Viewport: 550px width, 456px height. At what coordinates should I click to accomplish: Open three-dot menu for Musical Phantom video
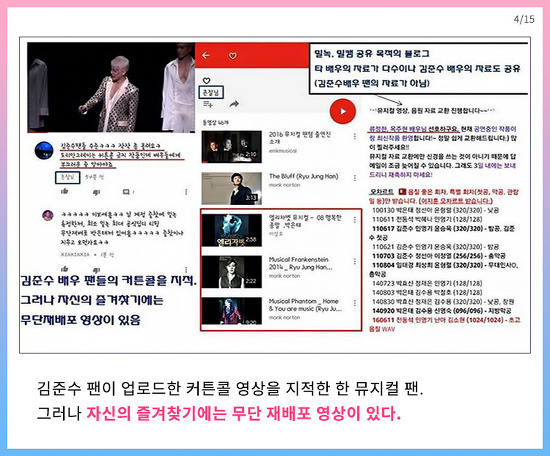(x=355, y=303)
